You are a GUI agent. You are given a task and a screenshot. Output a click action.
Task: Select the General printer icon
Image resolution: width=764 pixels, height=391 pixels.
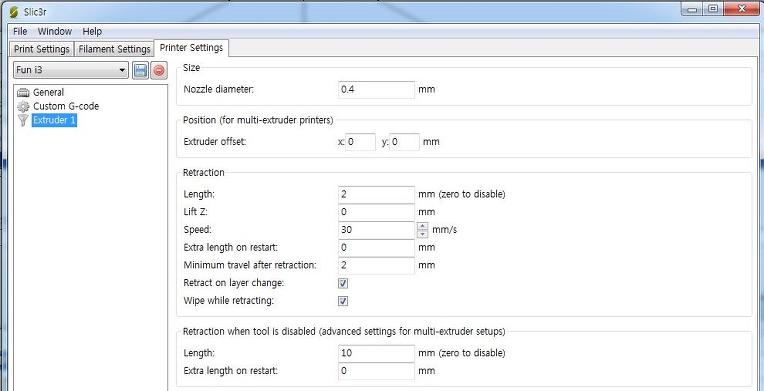[23, 93]
